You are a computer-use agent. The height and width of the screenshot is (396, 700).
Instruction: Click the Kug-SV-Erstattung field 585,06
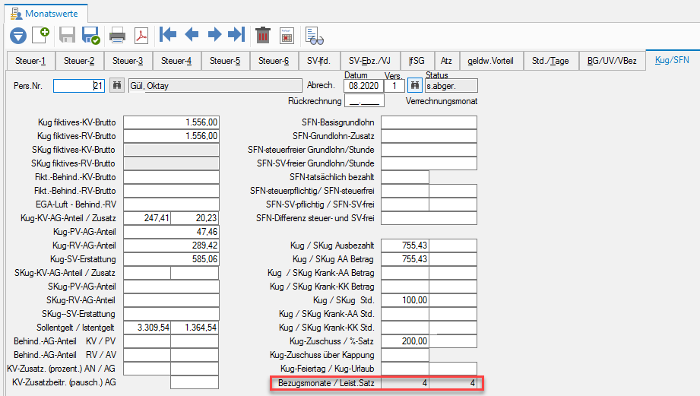point(171,259)
